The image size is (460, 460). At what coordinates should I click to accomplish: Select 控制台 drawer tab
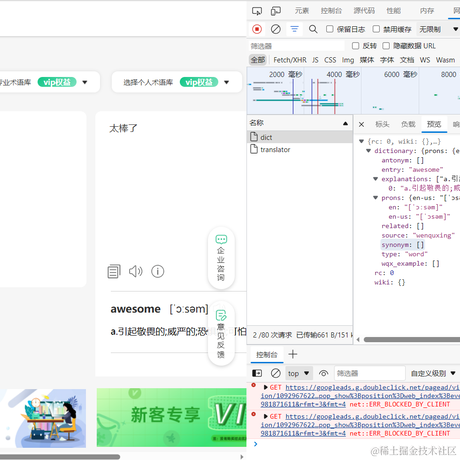(267, 355)
